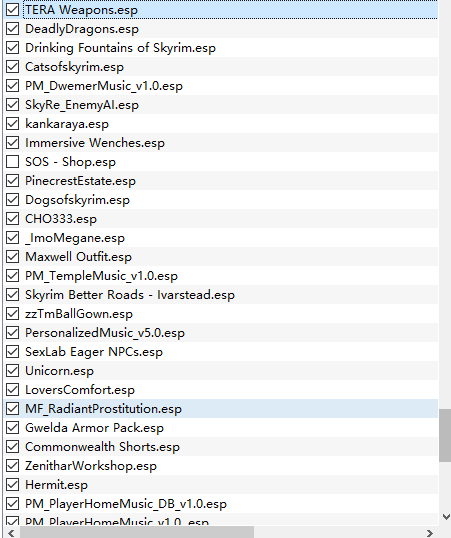Uncheck PinecrestEstate.esp checkbox

(x=13, y=181)
